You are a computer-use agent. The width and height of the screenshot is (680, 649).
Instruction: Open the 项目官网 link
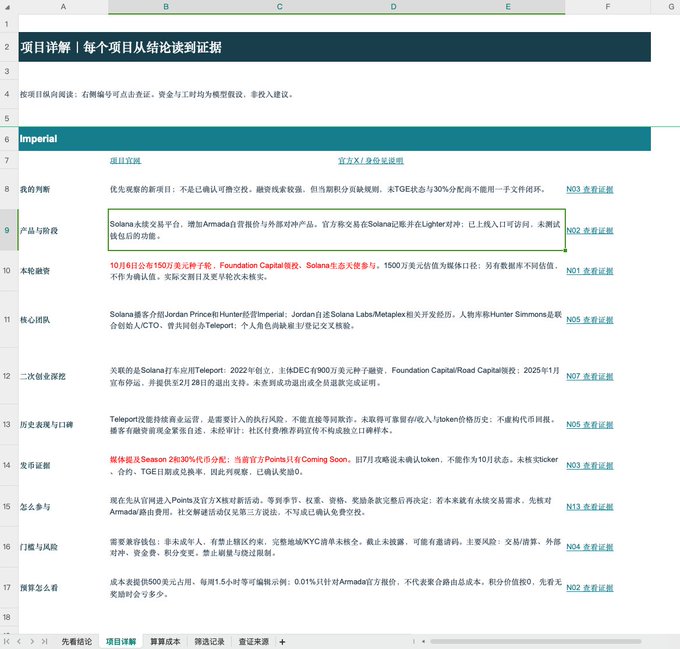[x=125, y=161]
